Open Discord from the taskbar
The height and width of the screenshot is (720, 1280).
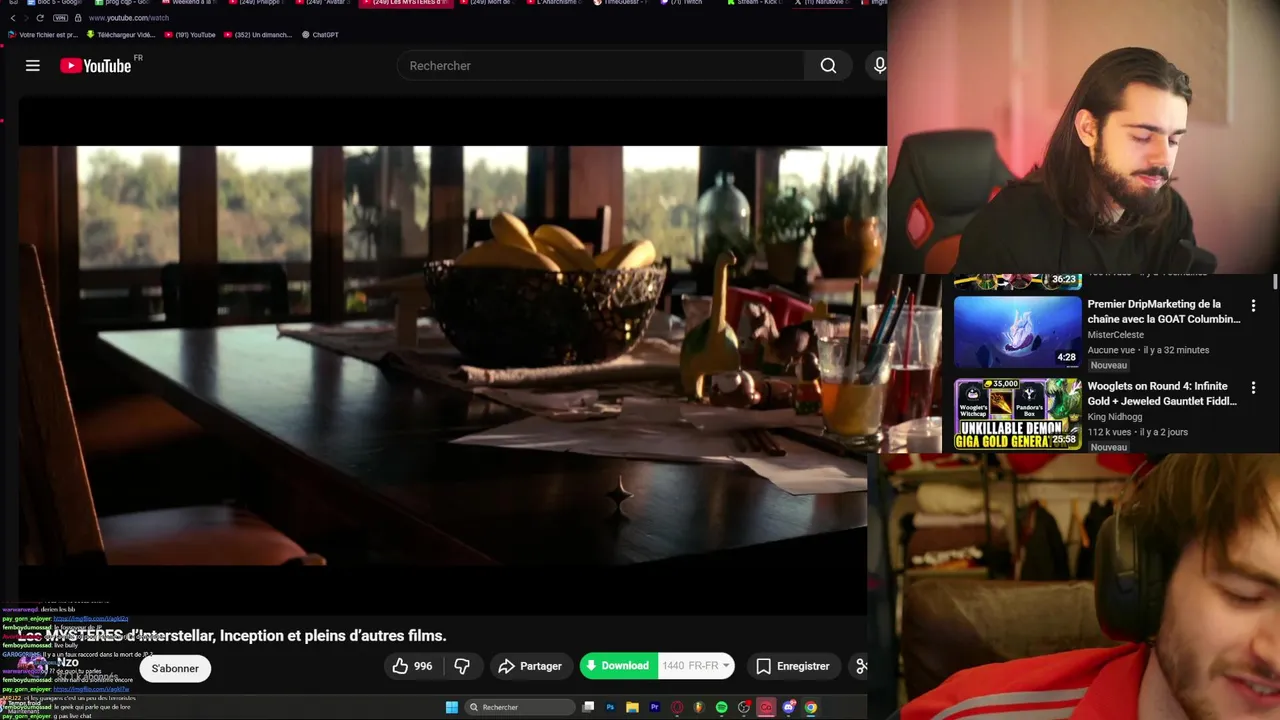point(789,707)
